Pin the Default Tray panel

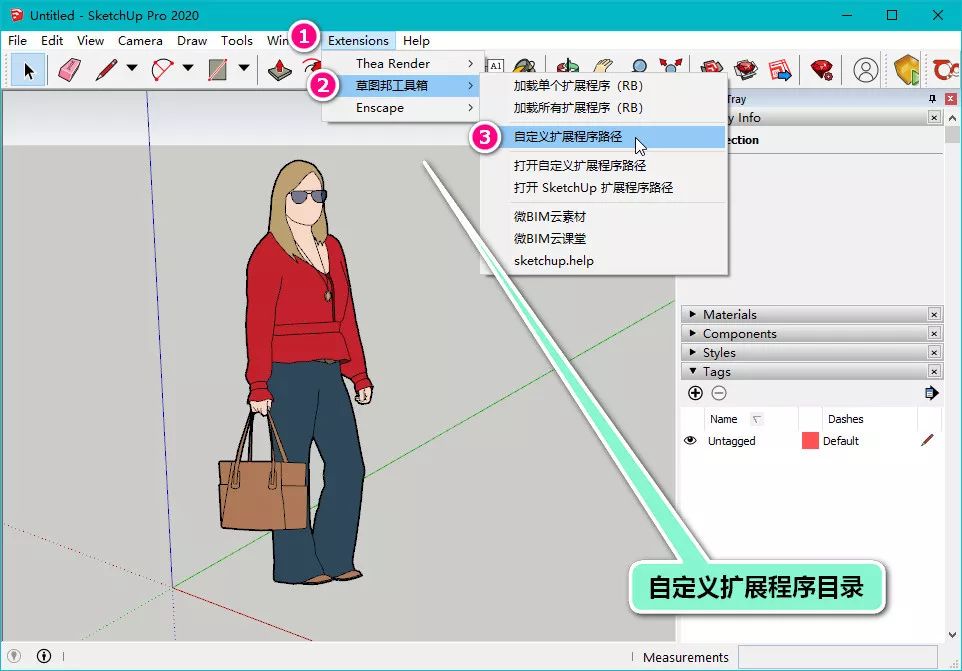click(x=932, y=99)
